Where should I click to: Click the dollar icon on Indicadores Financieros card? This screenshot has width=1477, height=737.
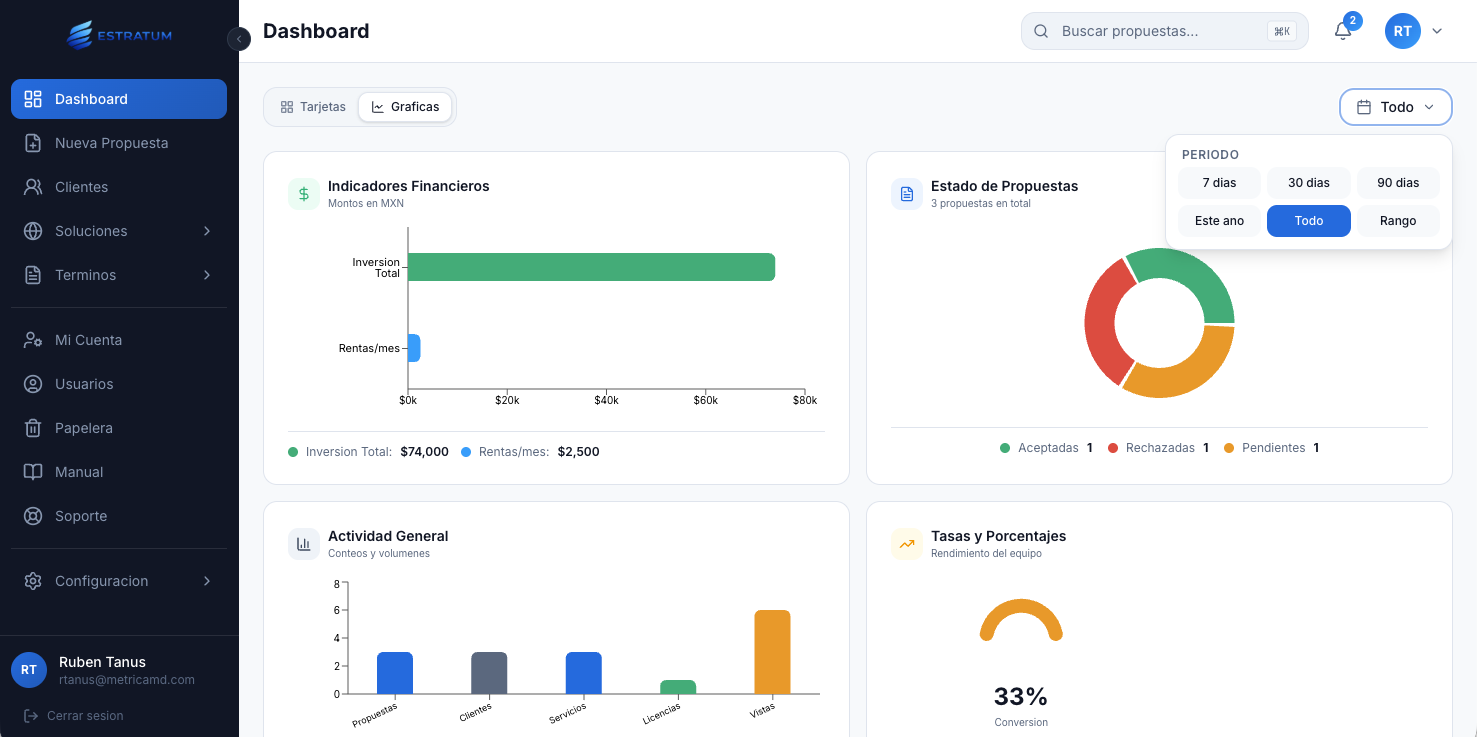click(x=304, y=193)
